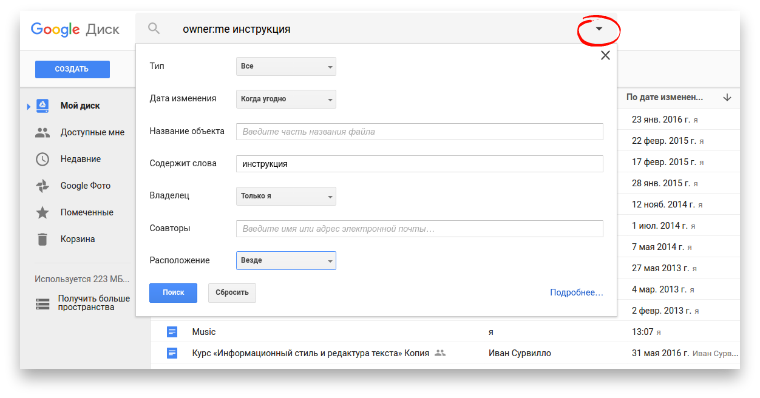Click the Корзина trash bin icon
Image resolution: width=760 pixels, height=398 pixels.
tap(43, 239)
